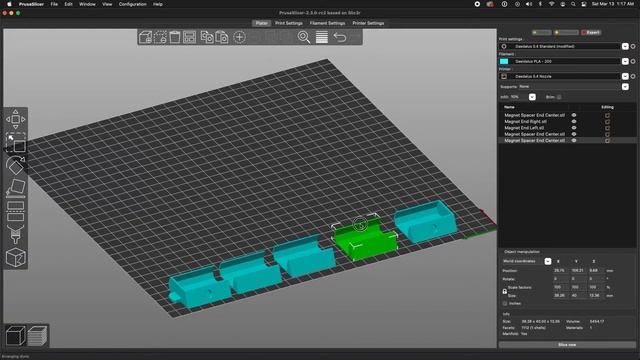Expand the Printer preset dropdown
Screen dimensions: 640x360
[x=625, y=76]
